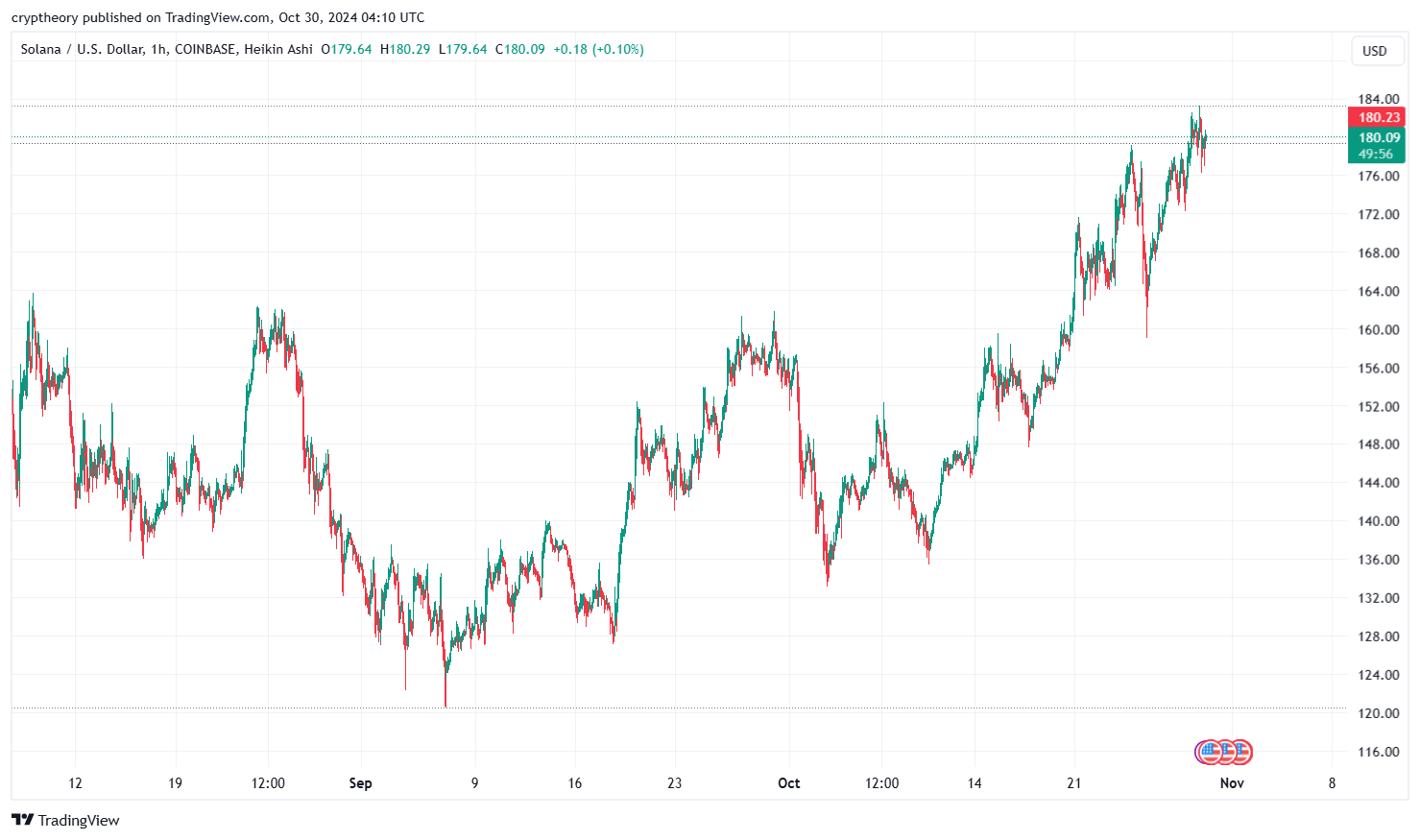Click the 120.00 price axis label
Viewport: 1420px width, 840px height.
pos(1378,712)
